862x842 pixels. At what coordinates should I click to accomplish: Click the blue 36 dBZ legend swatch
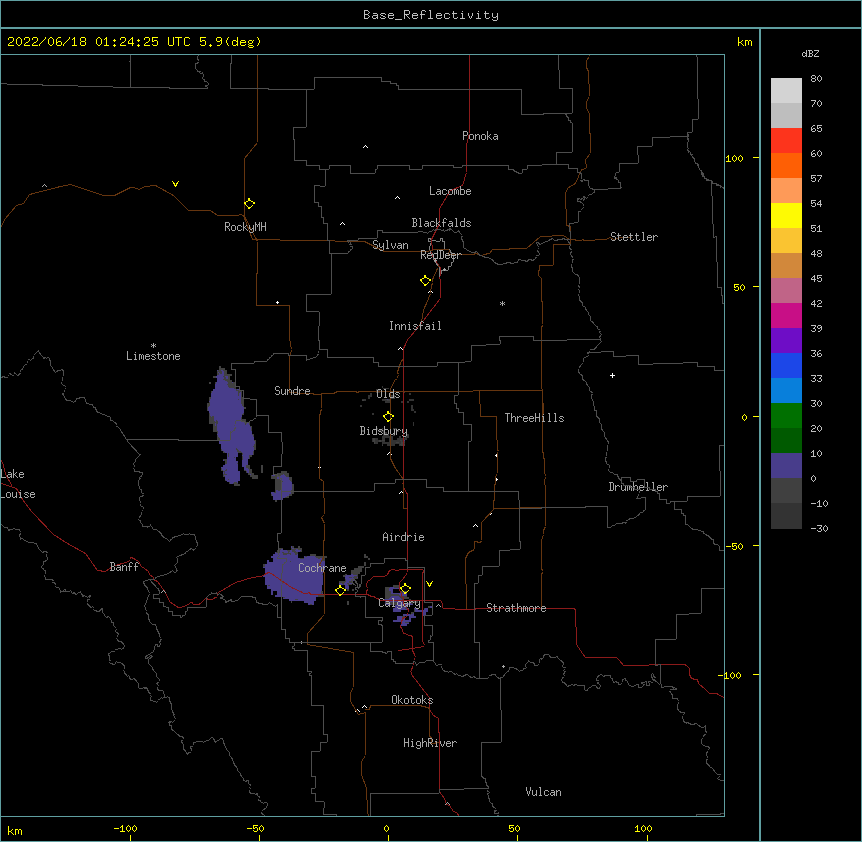(786, 365)
